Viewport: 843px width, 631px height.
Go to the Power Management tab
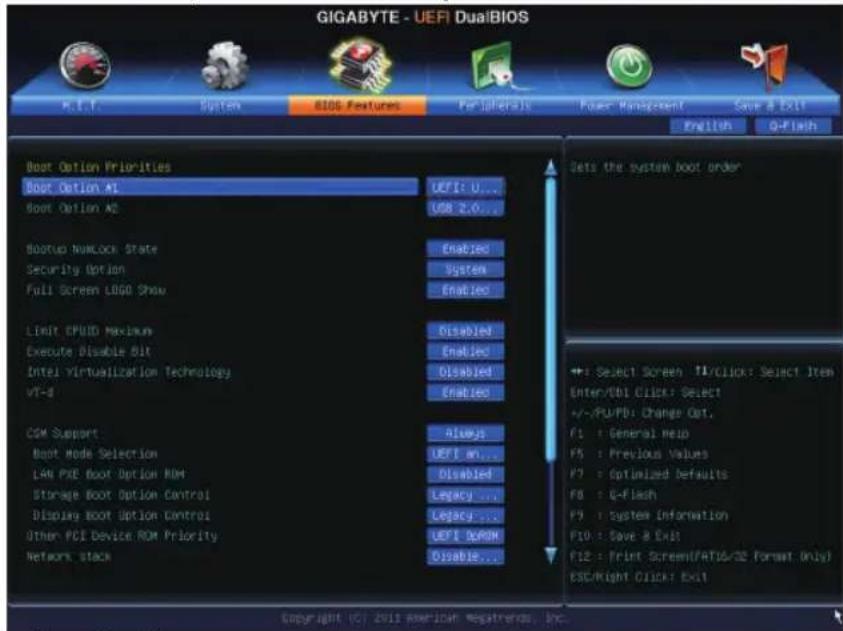pyautogui.click(x=632, y=105)
